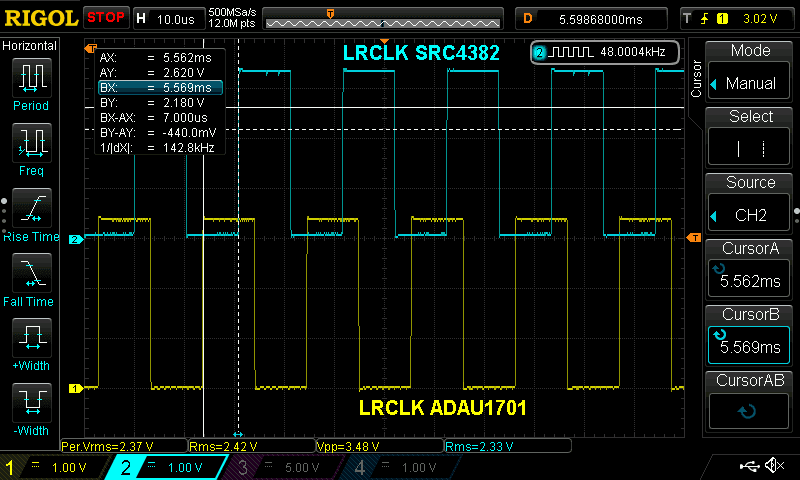Click the 48.0004kHz frequency counter readout
Viewport: 800px width, 480px height.
606,52
